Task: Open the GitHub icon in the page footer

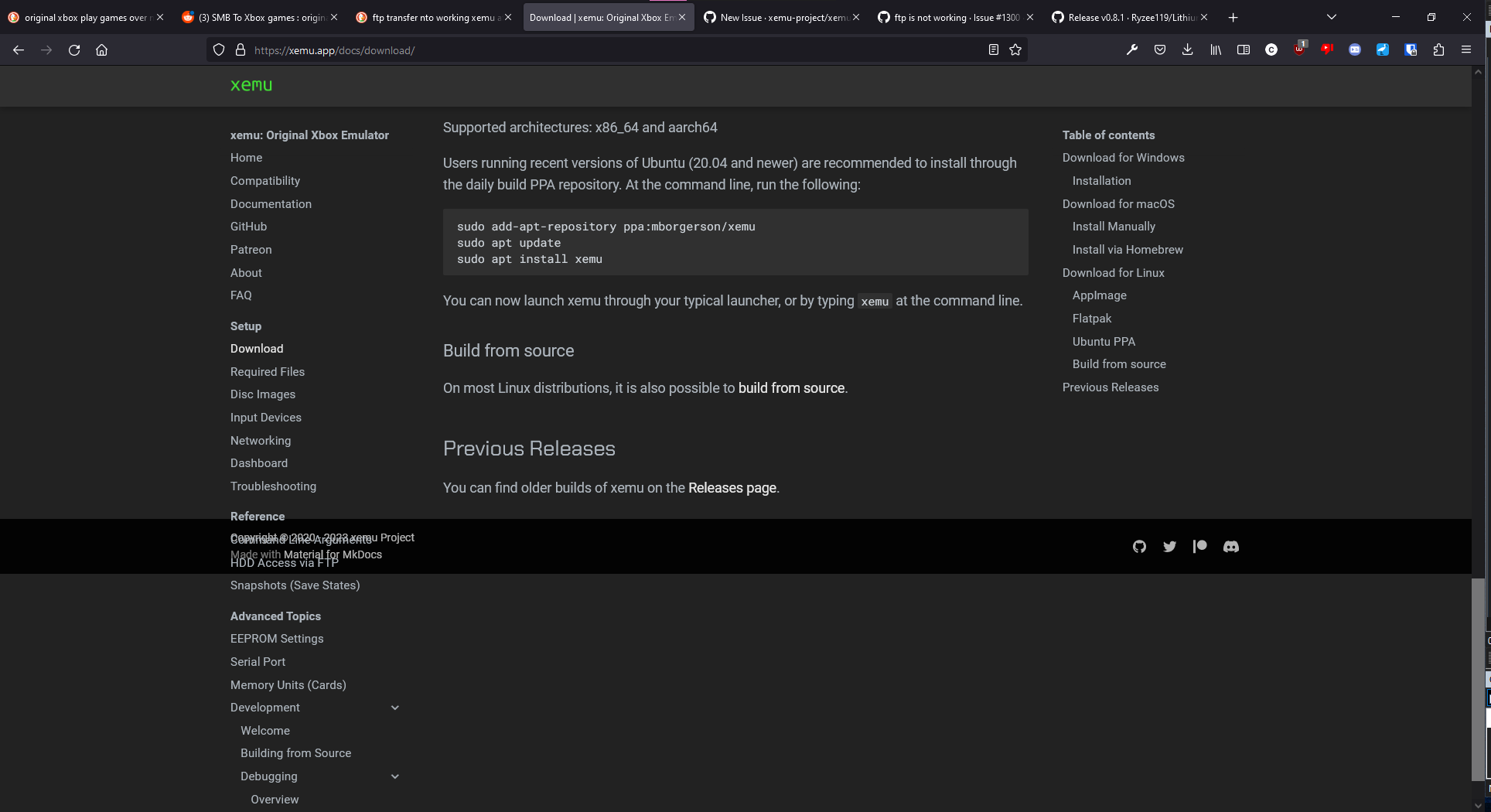Action: (x=1139, y=546)
